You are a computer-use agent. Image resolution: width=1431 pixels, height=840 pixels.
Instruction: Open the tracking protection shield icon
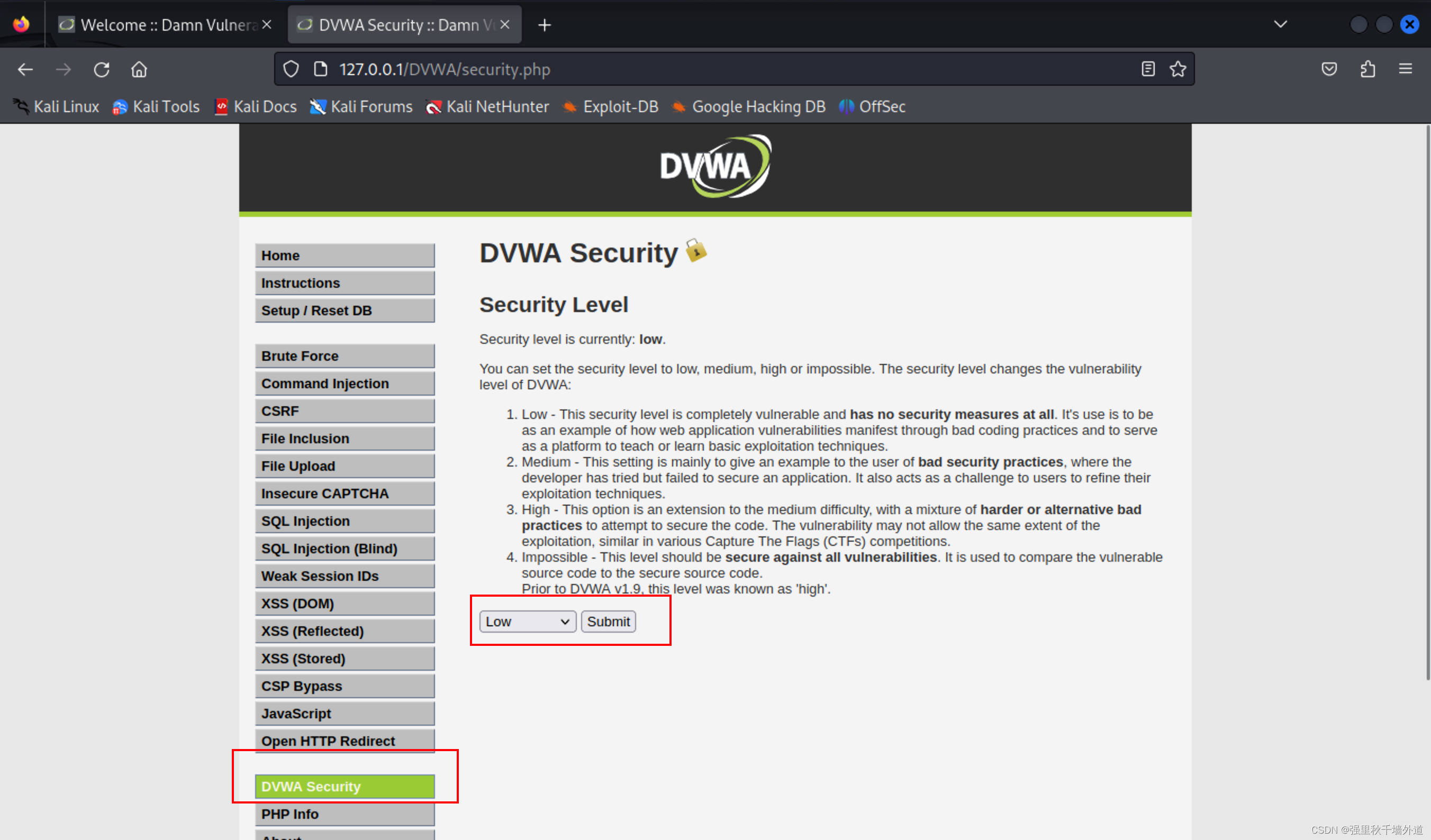click(291, 69)
